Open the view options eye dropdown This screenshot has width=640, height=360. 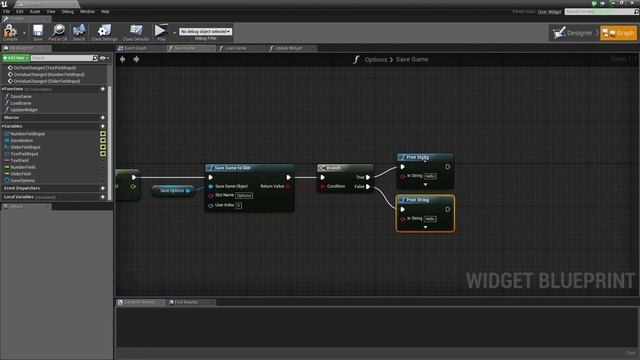point(104,58)
